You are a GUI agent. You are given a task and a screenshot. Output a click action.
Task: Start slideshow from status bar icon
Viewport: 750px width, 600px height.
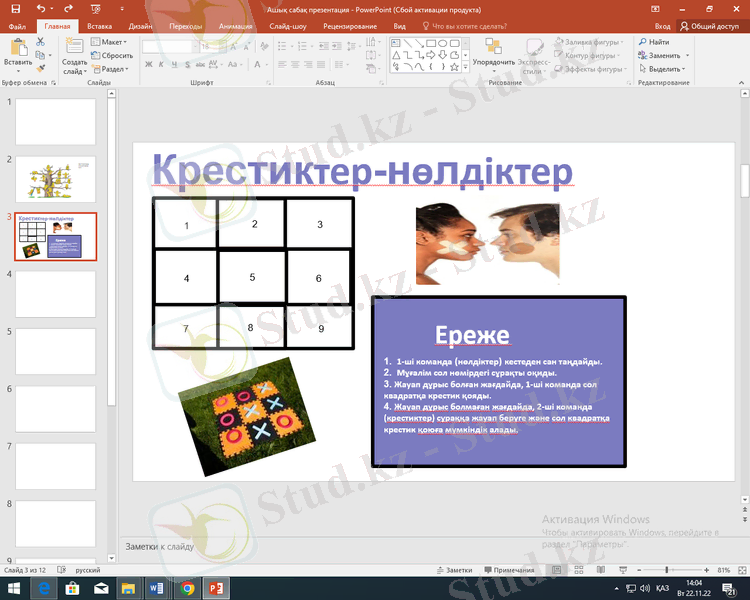pos(623,569)
